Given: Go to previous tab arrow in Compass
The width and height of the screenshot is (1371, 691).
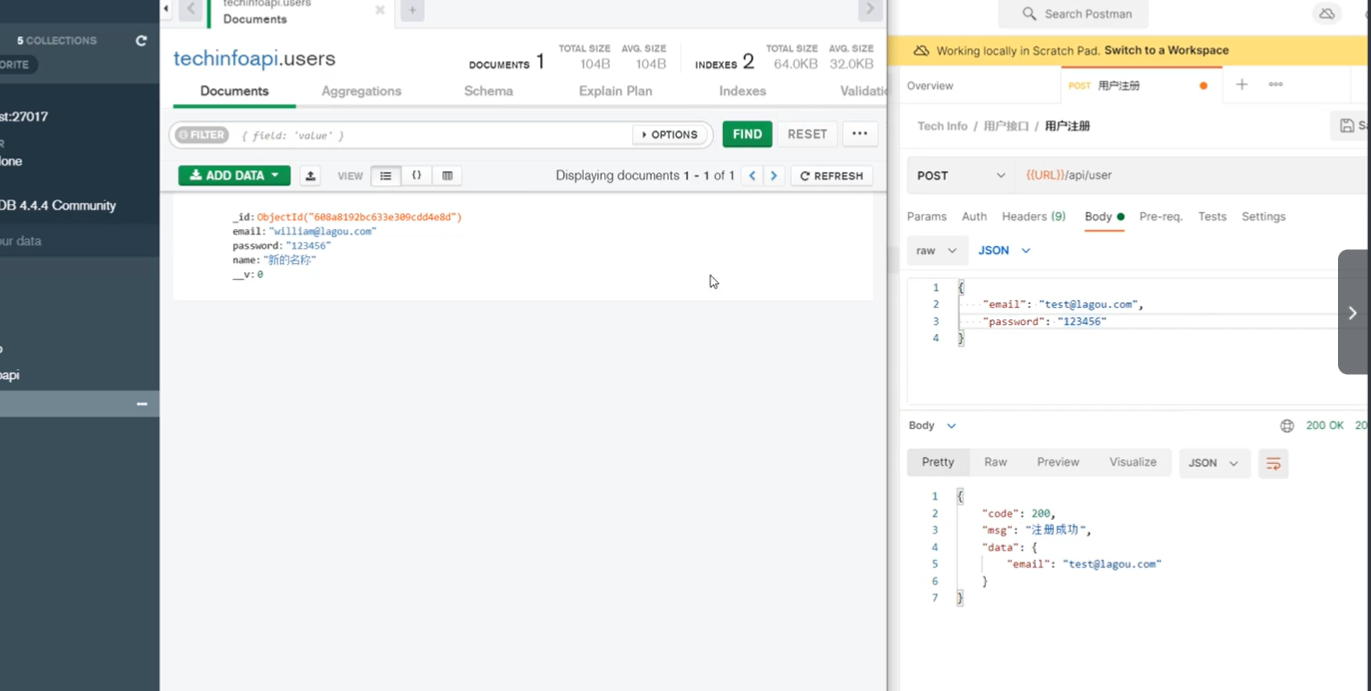Looking at the screenshot, I should click(x=190, y=10).
